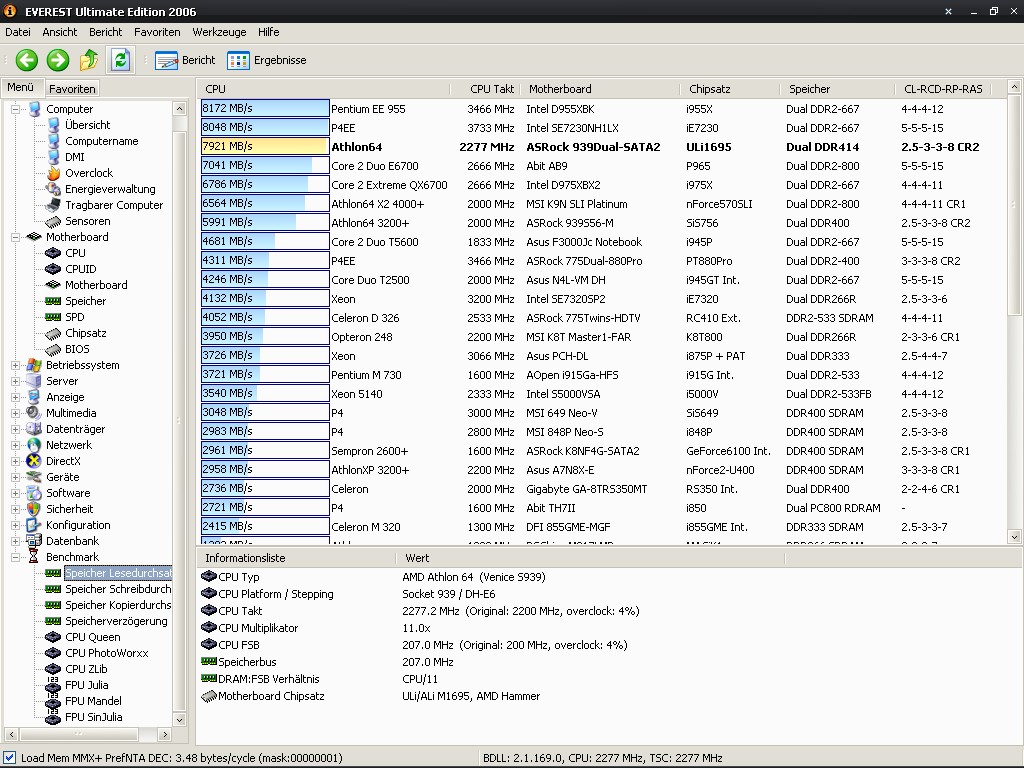Image resolution: width=1024 pixels, height=768 pixels.
Task: Expand the Server node
Action: [15, 381]
